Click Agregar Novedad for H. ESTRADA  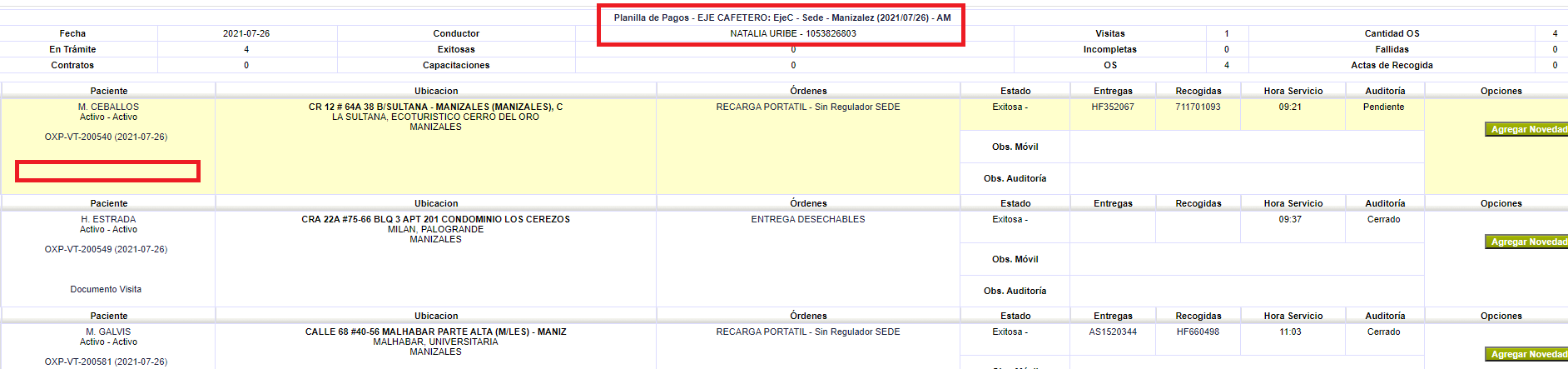tap(1526, 242)
